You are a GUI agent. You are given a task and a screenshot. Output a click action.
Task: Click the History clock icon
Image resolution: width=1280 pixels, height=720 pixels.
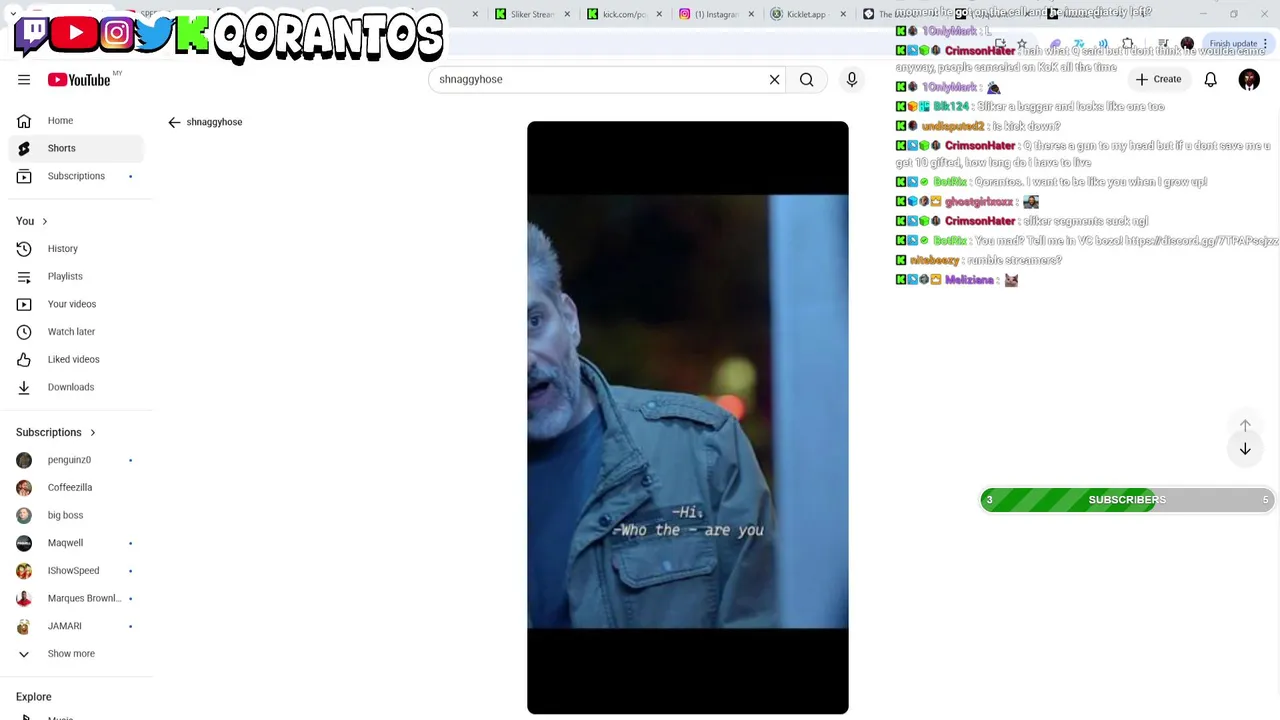pos(24,249)
